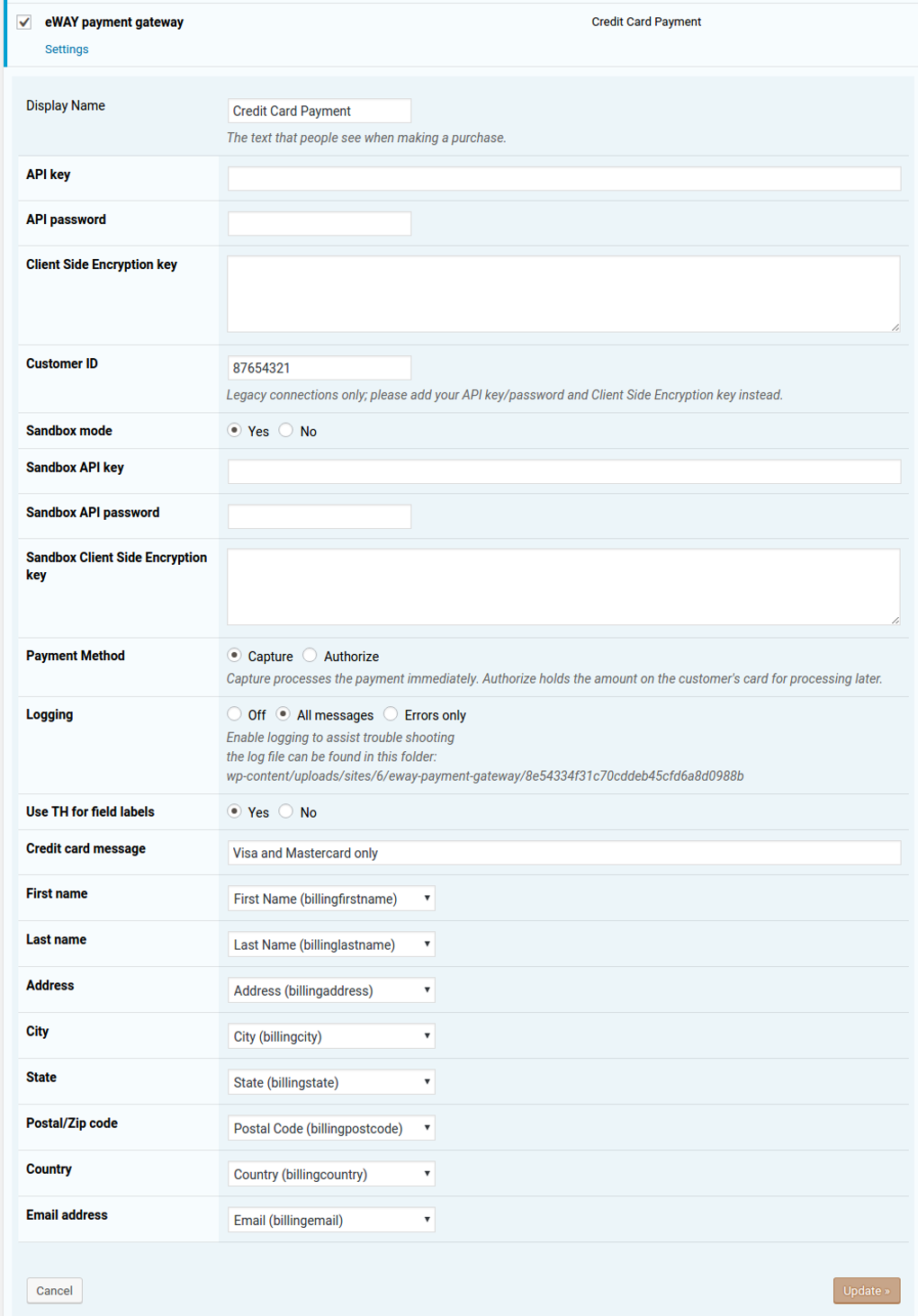Viewport: 918px width, 1316px height.
Task: Select Capture payment method
Action: 235,656
